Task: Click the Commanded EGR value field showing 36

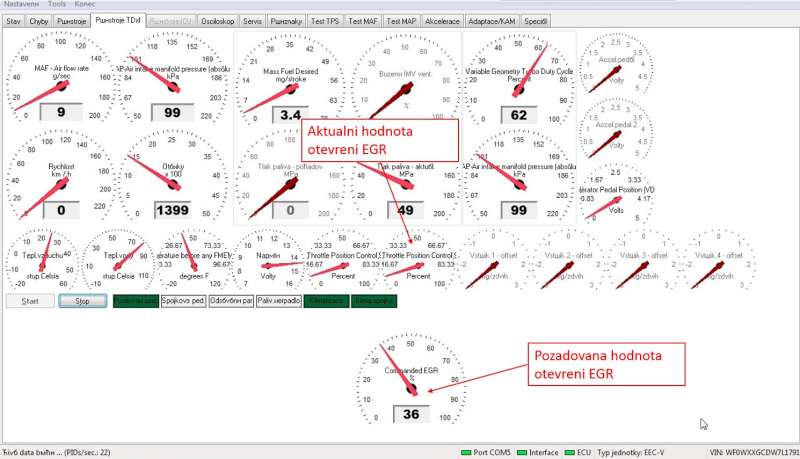Action: pos(410,413)
